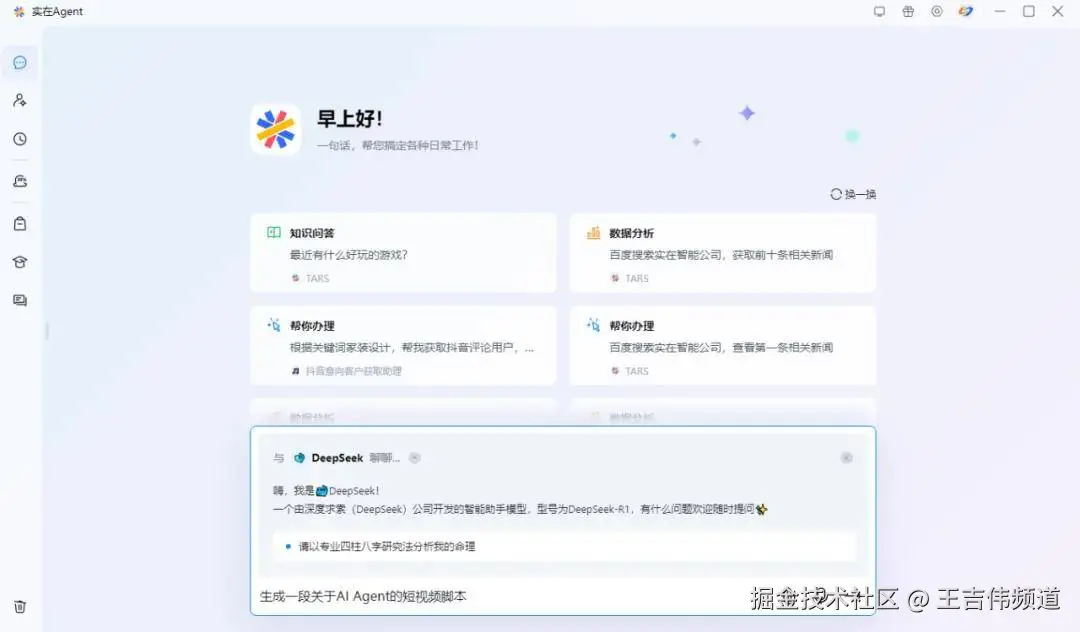This screenshot has height=632, width=1080.
Task: Close the DeepSeek chat panel
Action: click(x=847, y=458)
